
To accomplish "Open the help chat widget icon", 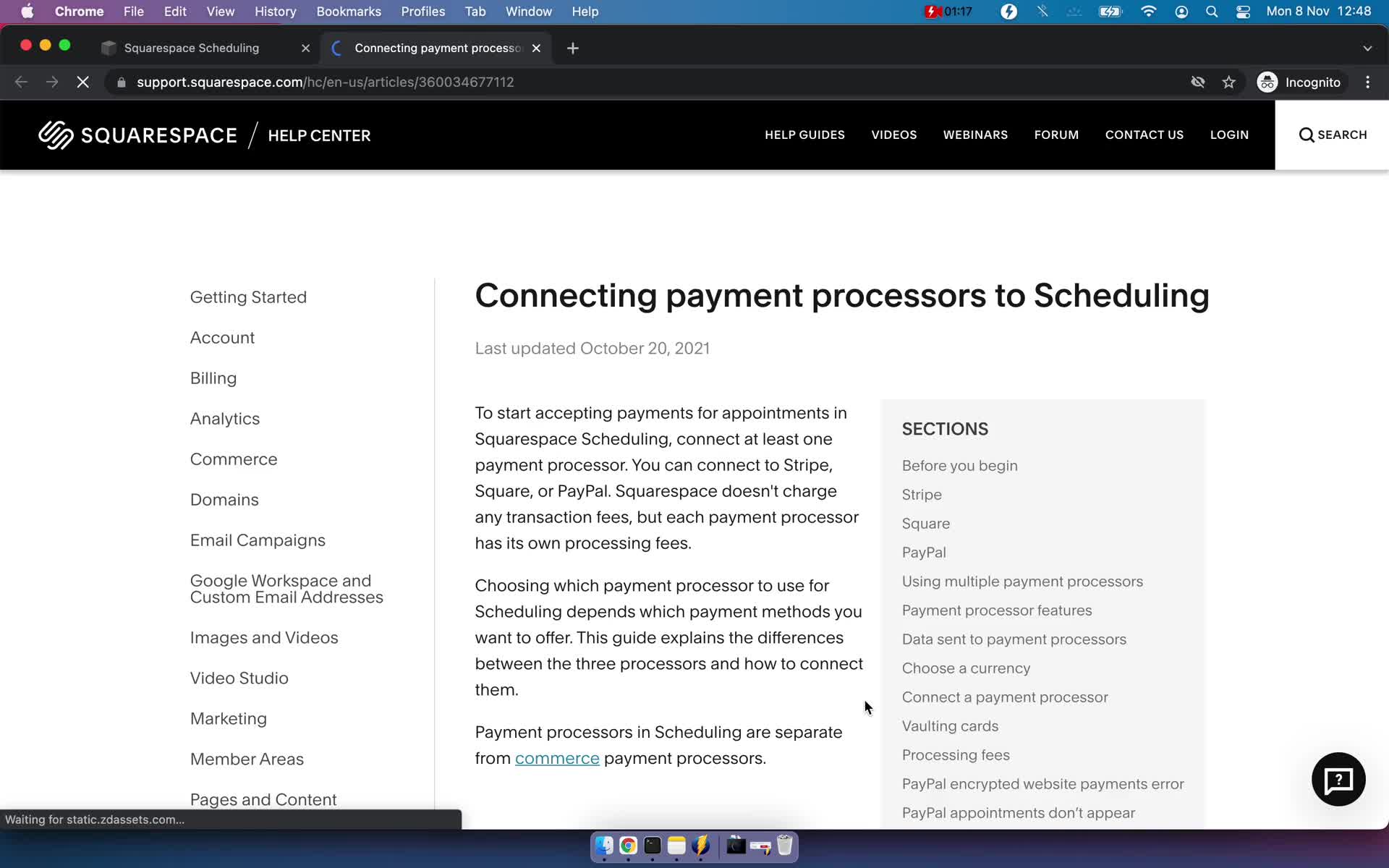I will point(1338,779).
